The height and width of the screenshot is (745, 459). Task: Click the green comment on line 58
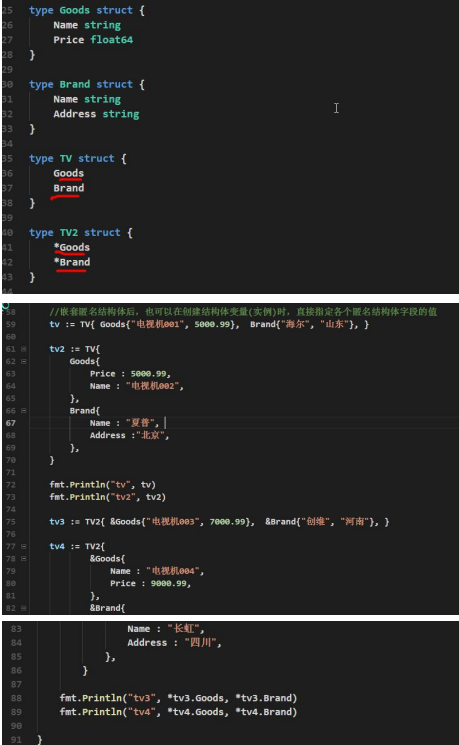(x=243, y=312)
